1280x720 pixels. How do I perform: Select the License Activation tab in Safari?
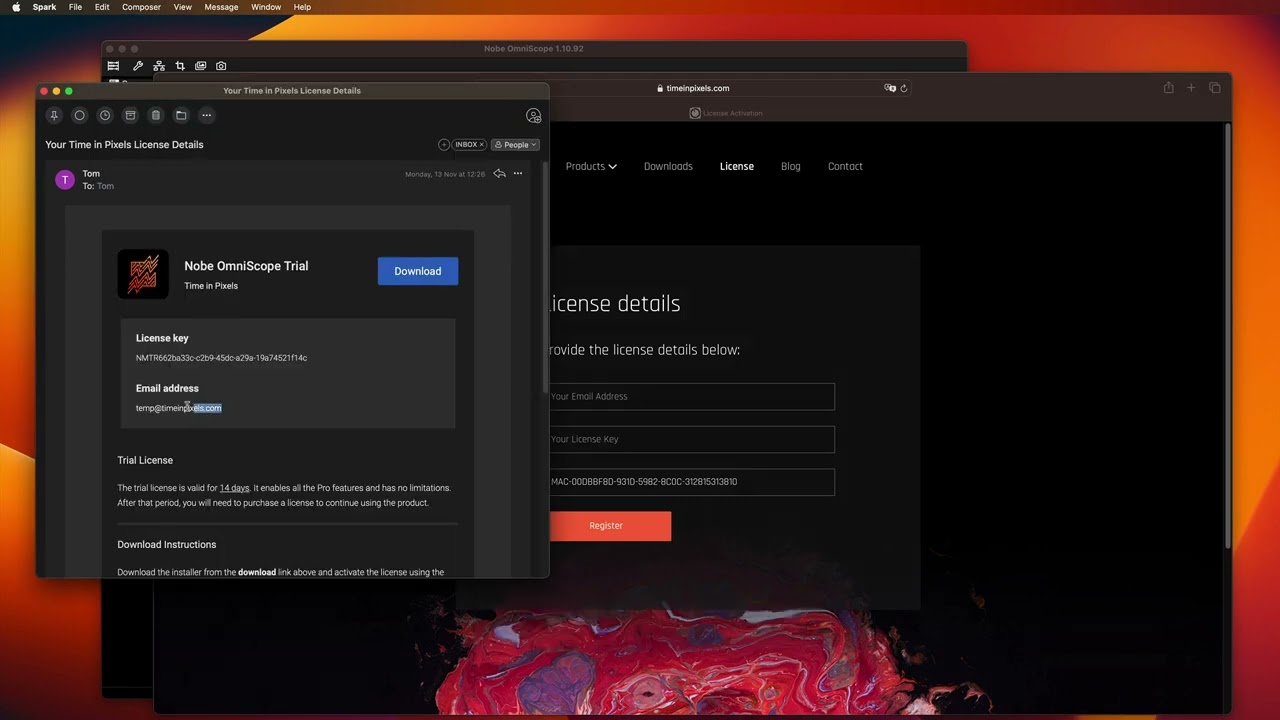[726, 113]
